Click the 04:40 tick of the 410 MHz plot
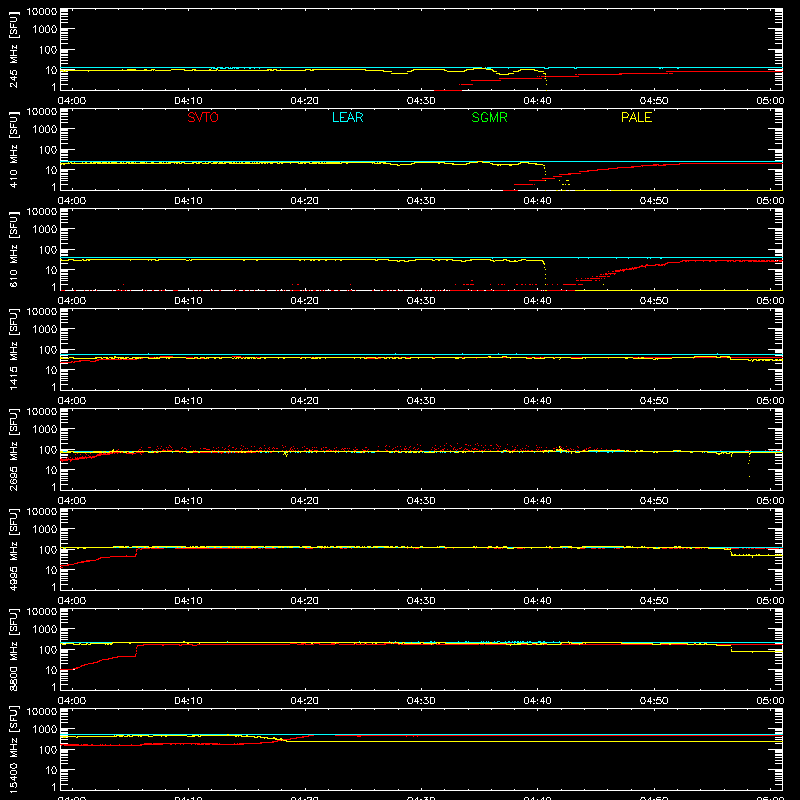The image size is (800, 800). point(537,201)
